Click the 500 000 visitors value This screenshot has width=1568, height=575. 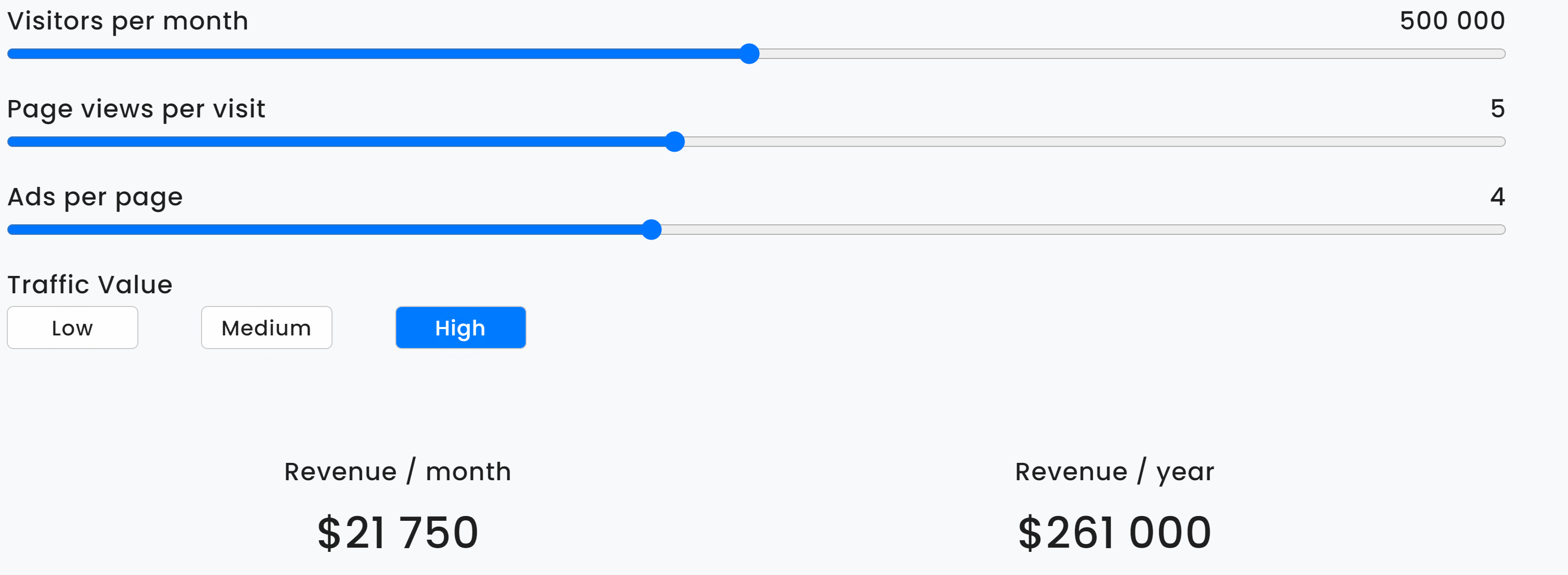[x=1452, y=21]
